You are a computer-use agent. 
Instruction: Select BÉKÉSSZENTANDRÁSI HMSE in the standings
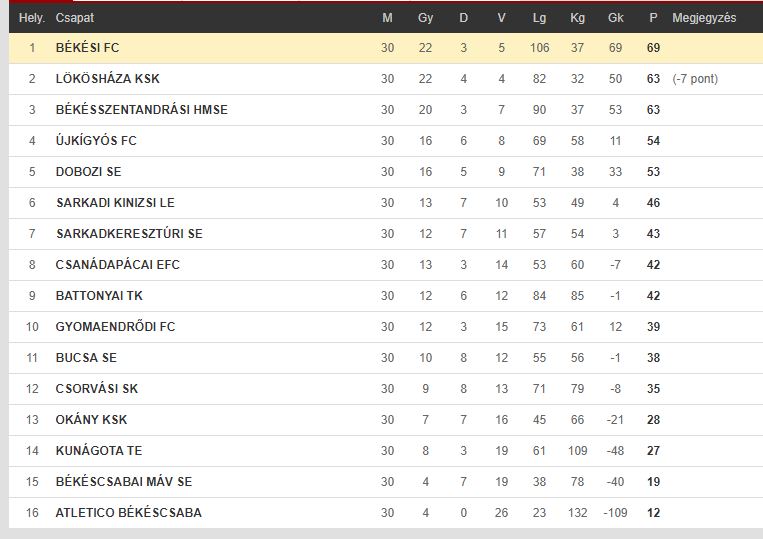point(142,109)
